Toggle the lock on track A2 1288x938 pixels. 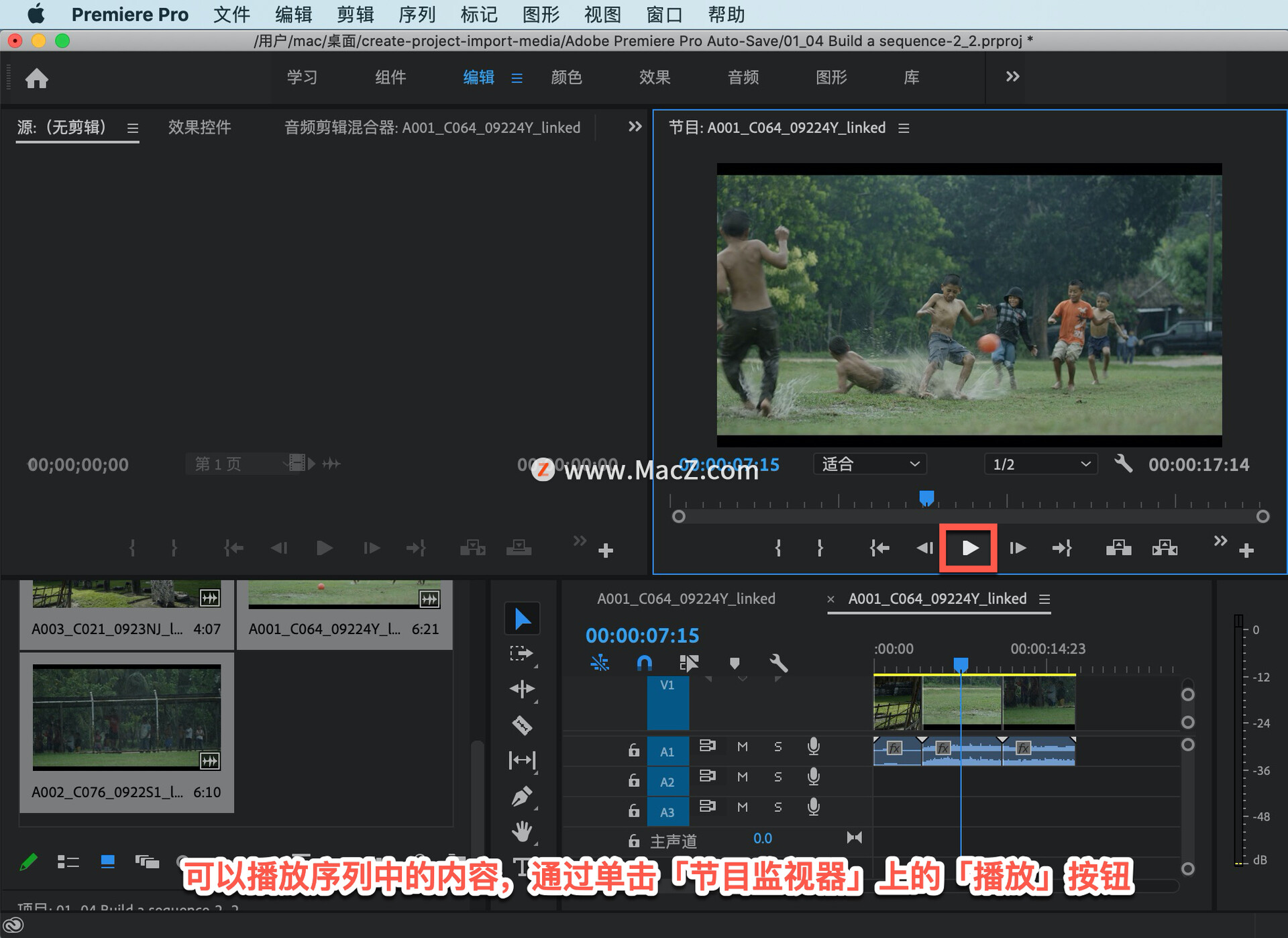tap(633, 780)
